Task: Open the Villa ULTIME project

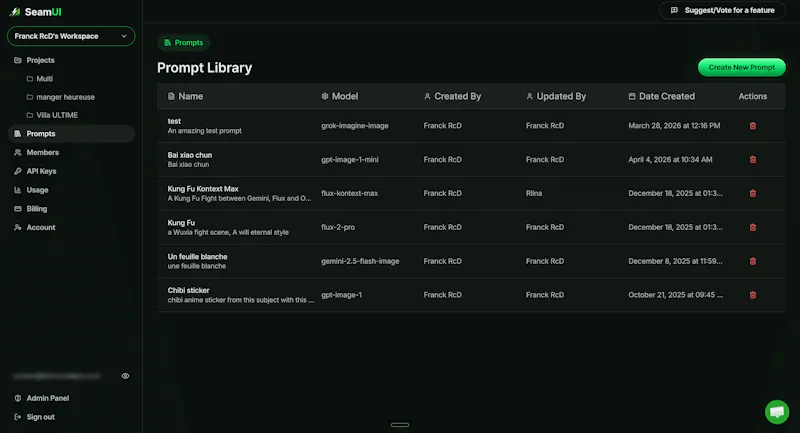Action: tap(57, 115)
